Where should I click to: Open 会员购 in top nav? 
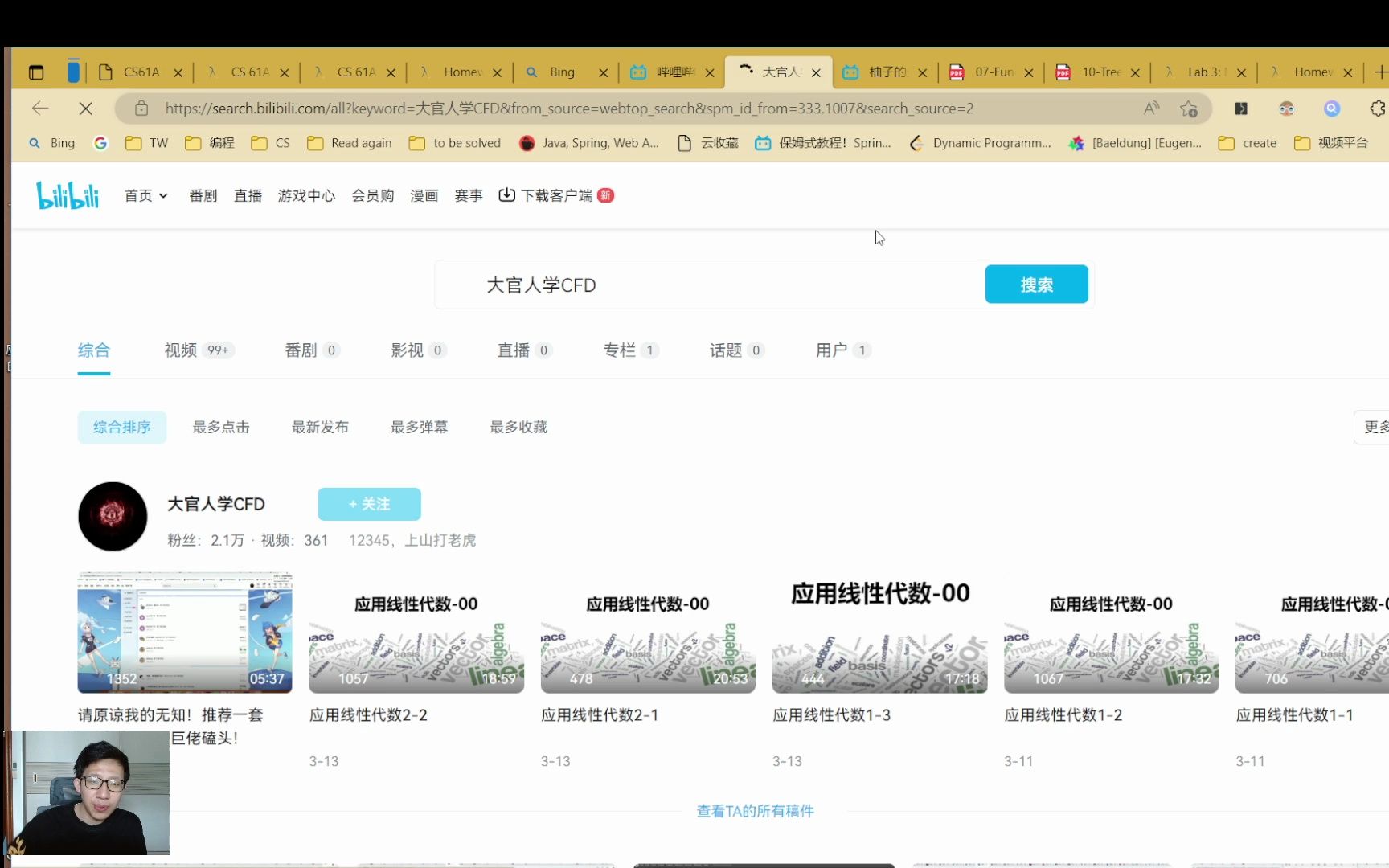pos(372,195)
